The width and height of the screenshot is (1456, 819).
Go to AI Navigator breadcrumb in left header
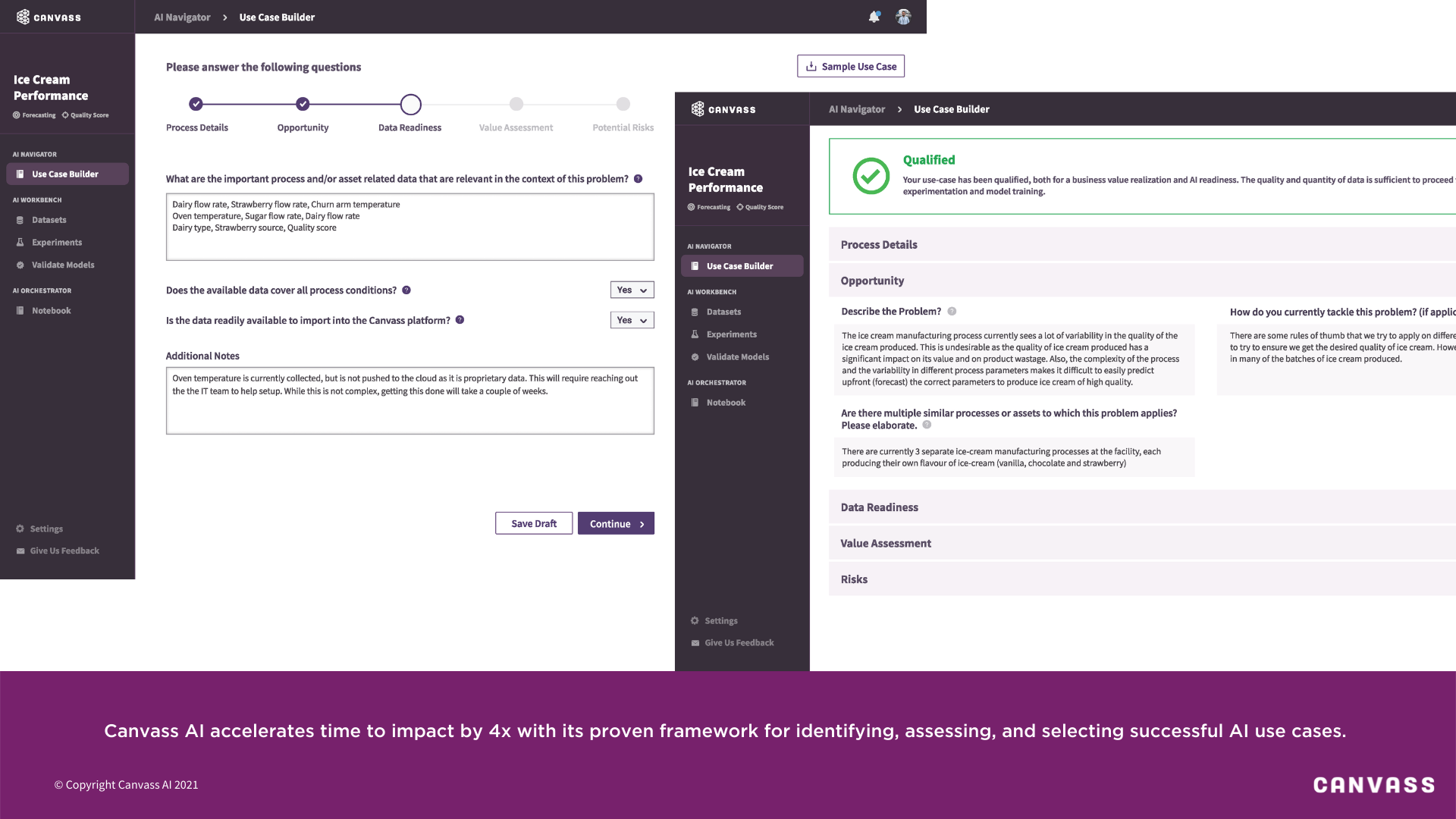pos(182,17)
